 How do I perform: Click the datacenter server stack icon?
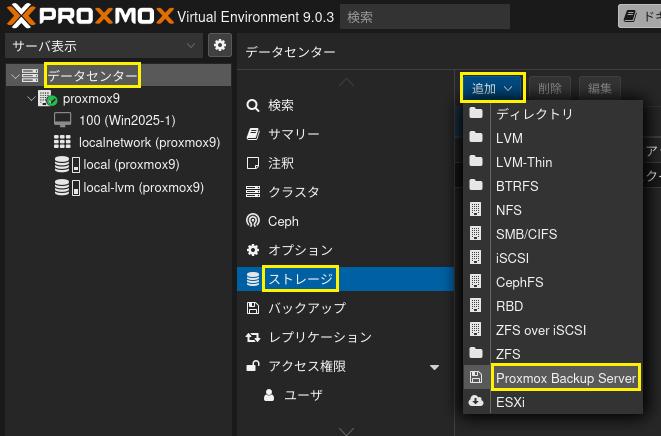coord(30,76)
